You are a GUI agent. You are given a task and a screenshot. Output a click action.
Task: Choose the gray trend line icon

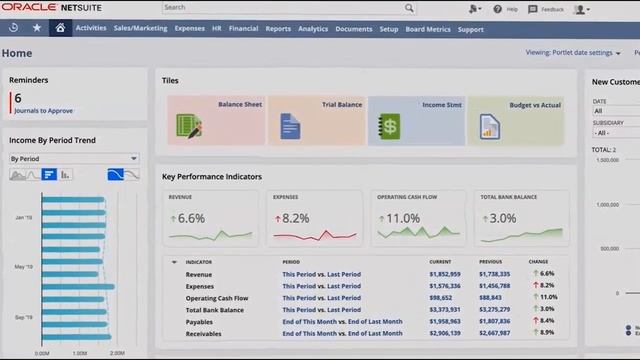(132, 175)
